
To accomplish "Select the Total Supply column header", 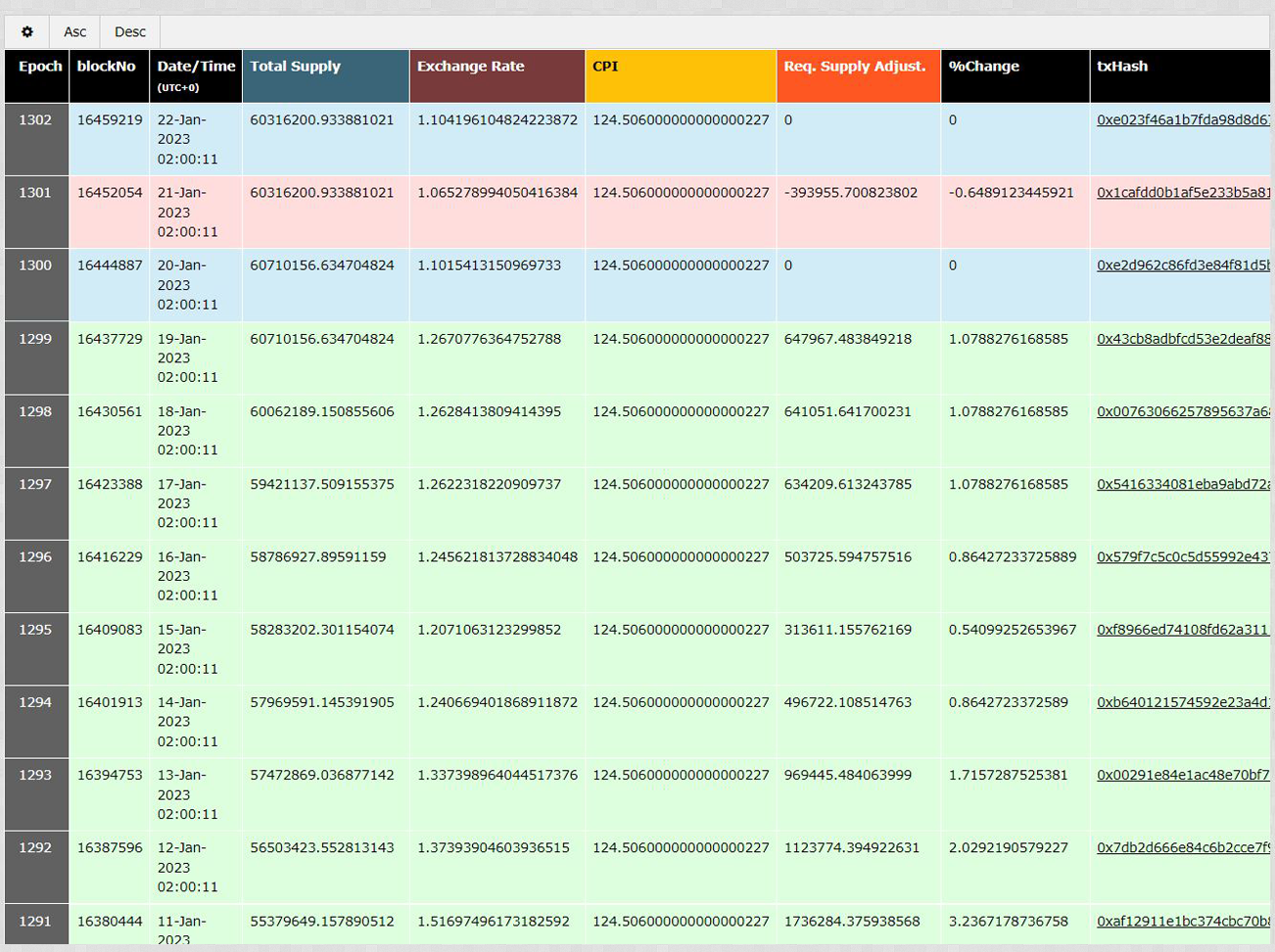I will point(295,67).
